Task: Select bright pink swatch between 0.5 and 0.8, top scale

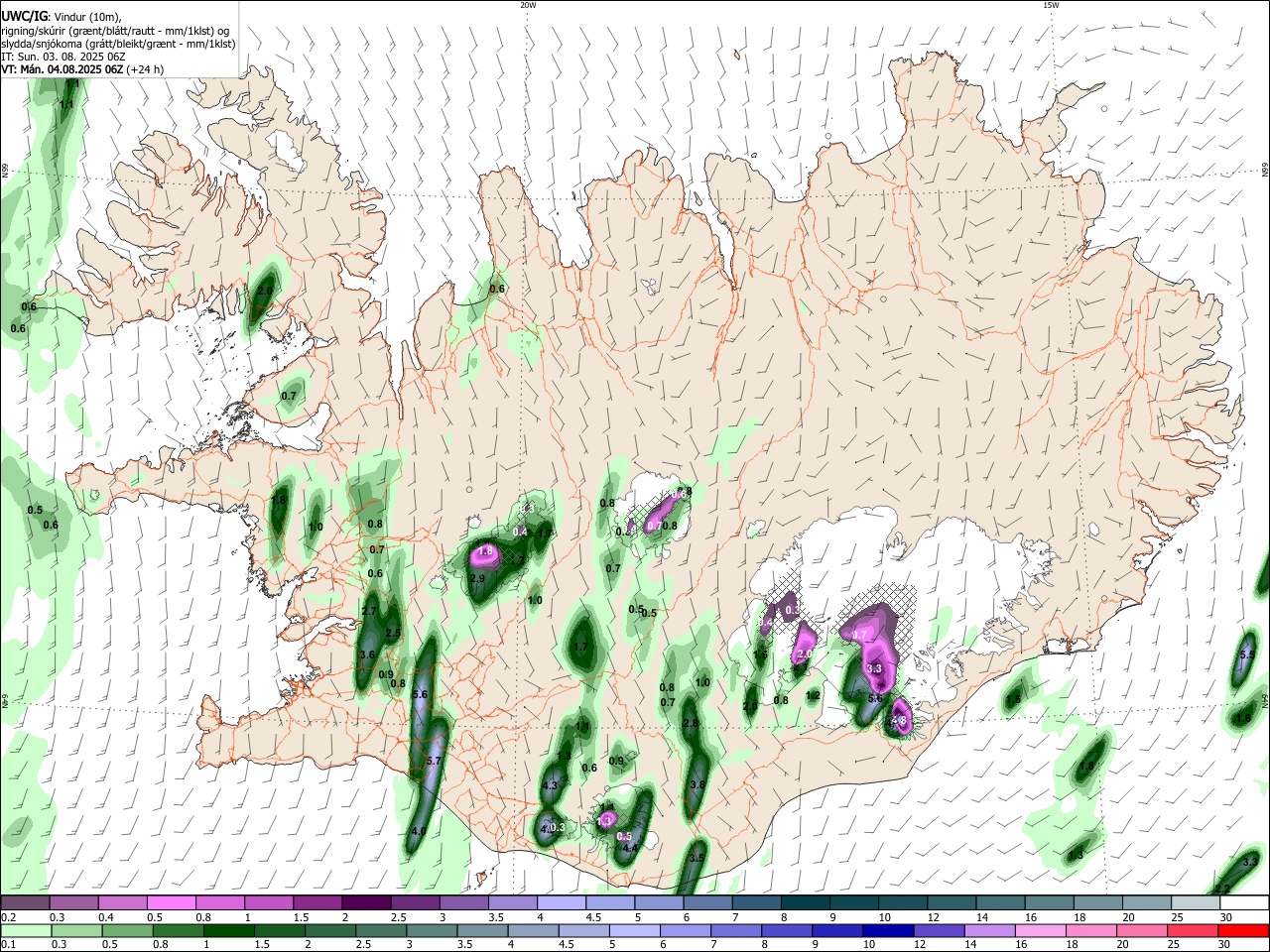Action: click(171, 902)
